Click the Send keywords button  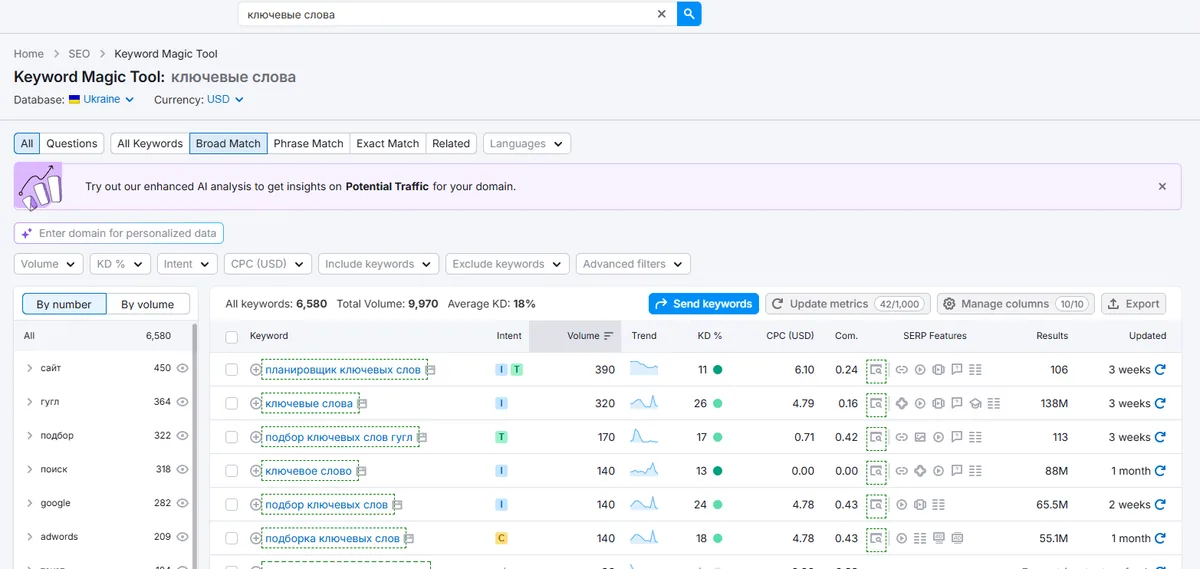click(704, 304)
